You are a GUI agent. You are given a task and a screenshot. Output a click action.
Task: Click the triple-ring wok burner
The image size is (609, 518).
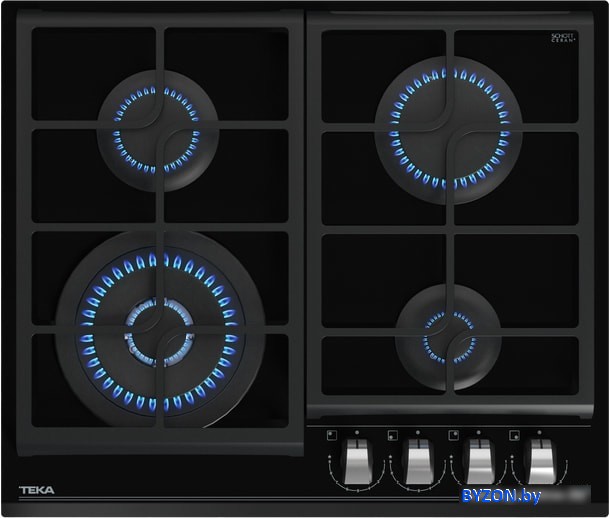click(160, 329)
